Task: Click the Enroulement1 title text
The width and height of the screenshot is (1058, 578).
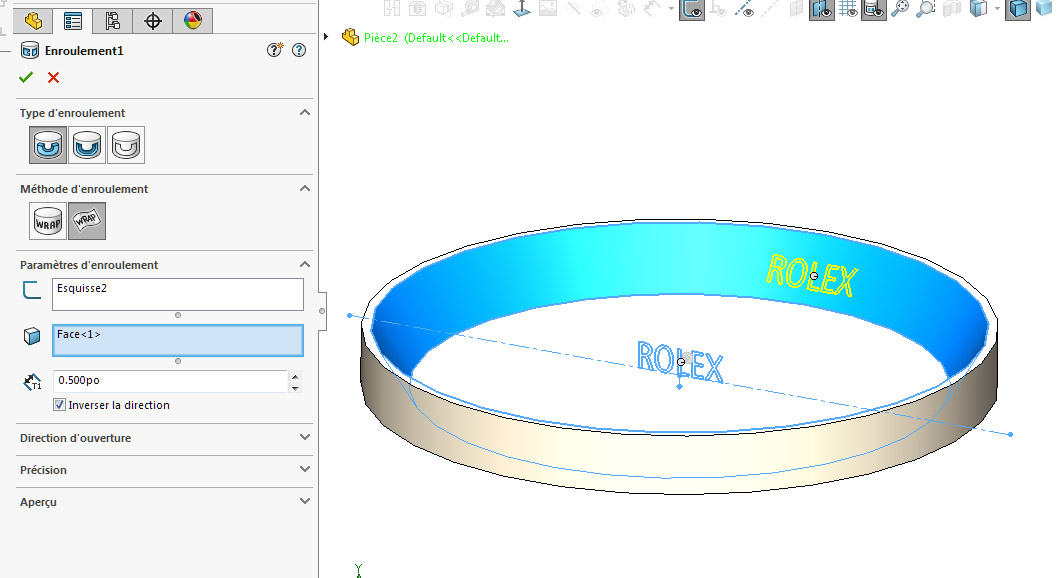Action: point(84,51)
